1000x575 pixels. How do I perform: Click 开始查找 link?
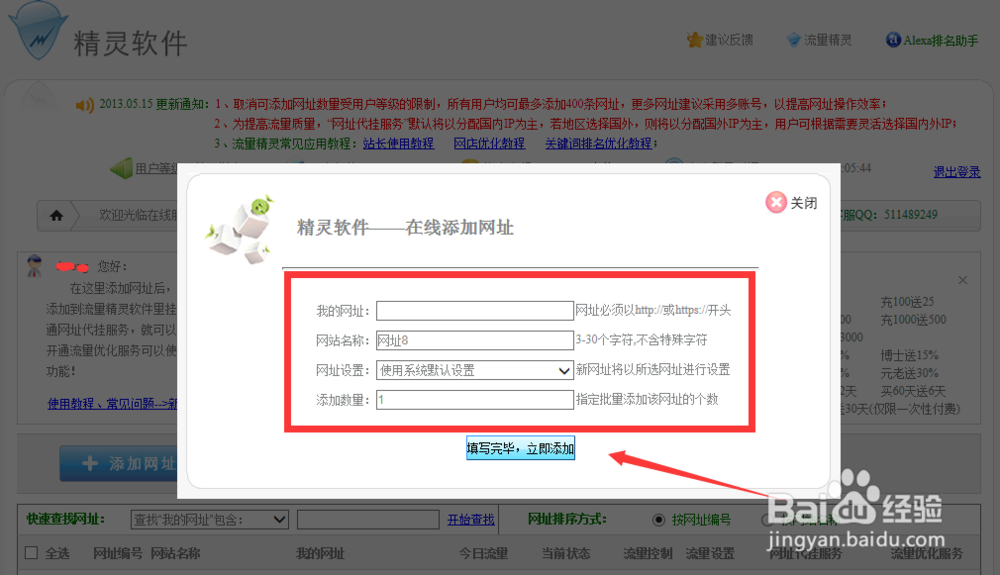[x=471, y=520]
